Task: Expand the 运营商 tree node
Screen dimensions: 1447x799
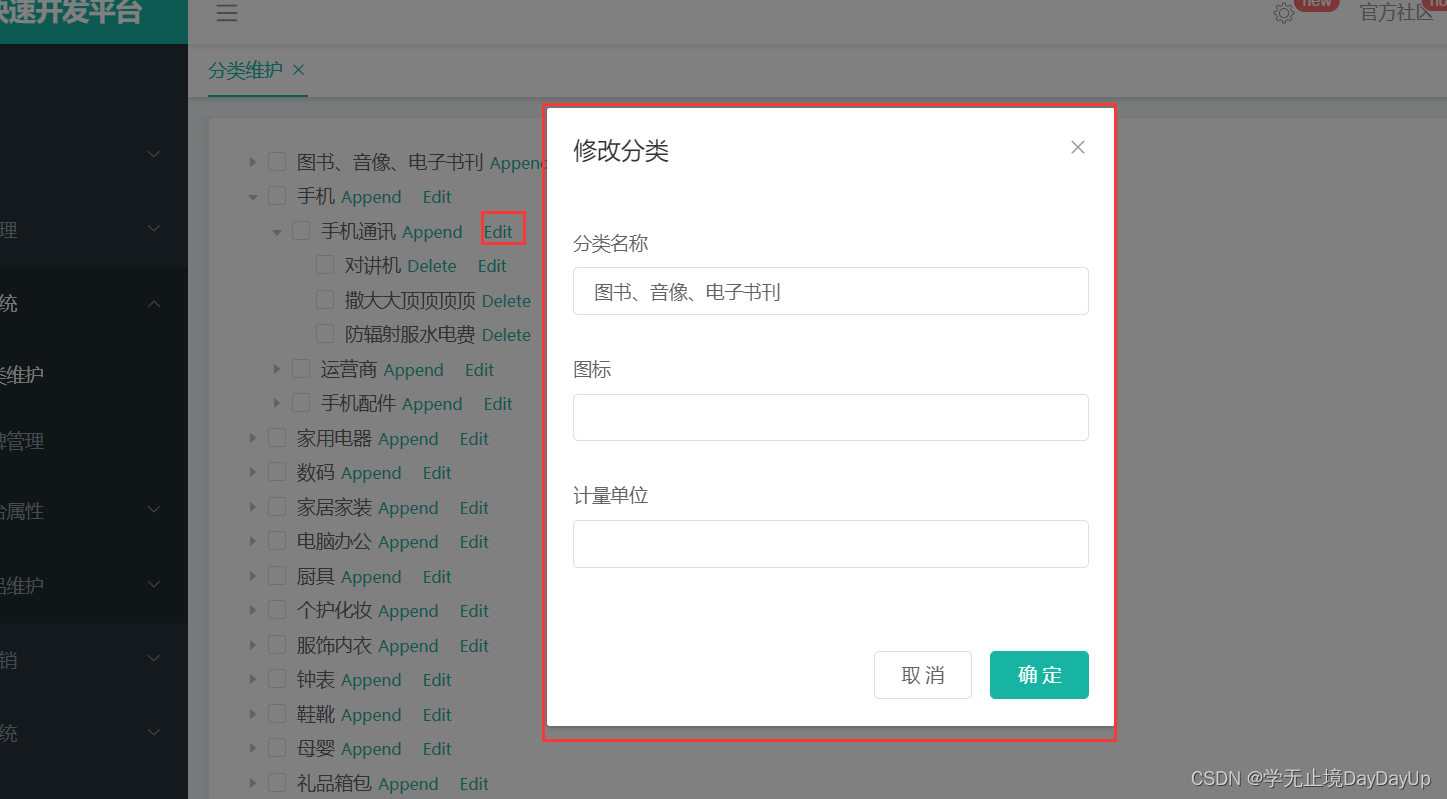Action: pos(277,369)
